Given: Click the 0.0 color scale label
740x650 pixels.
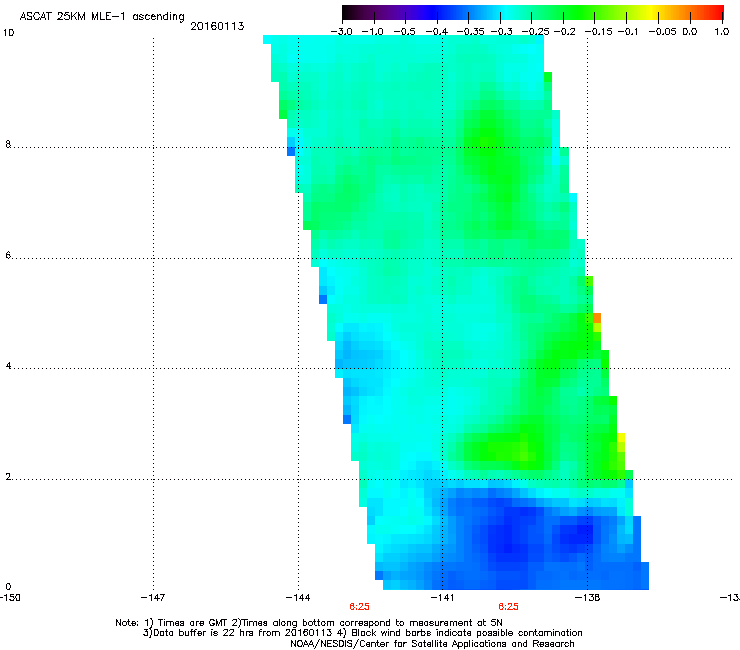Looking at the screenshot, I should point(690,32).
